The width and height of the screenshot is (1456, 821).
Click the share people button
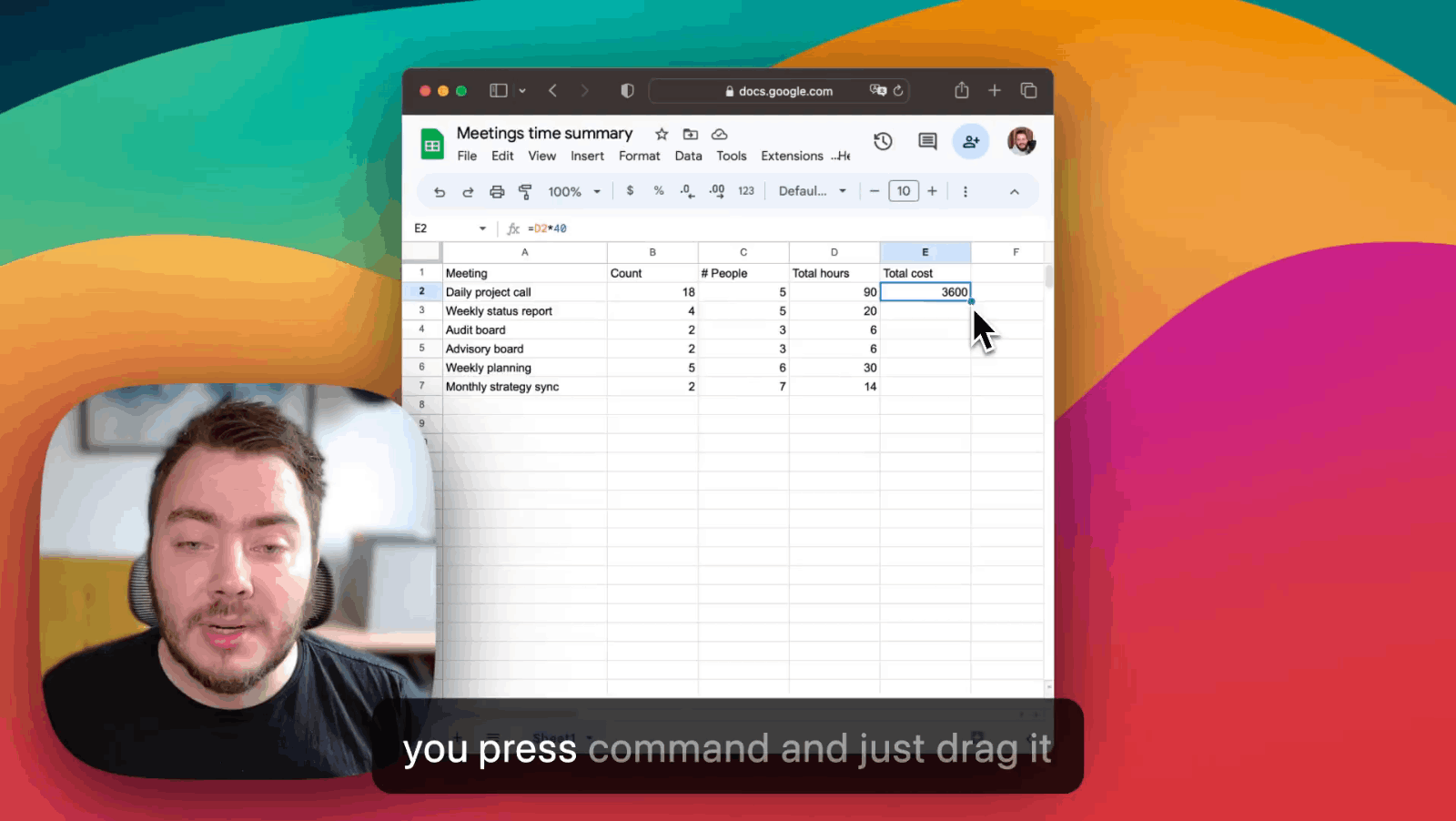pyautogui.click(x=971, y=141)
